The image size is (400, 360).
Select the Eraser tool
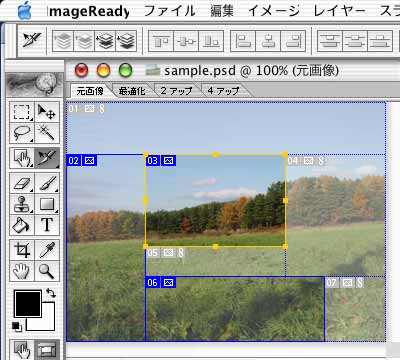click(22, 183)
